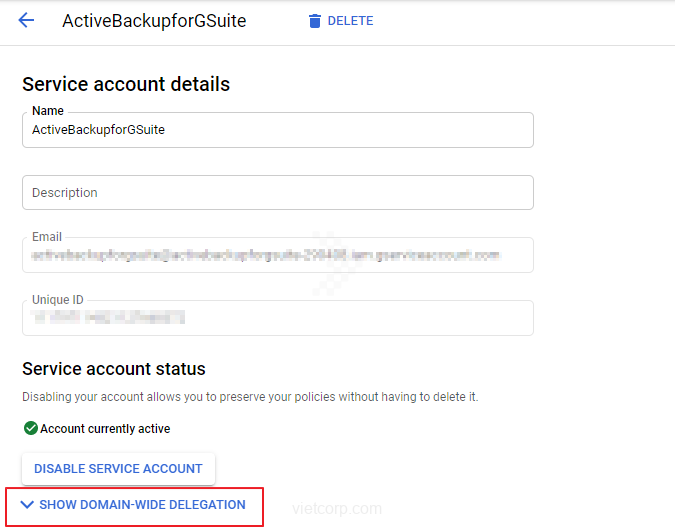Screen dimensions: 675x527
Task: Click the Account currently active text
Action: [x=105, y=429]
